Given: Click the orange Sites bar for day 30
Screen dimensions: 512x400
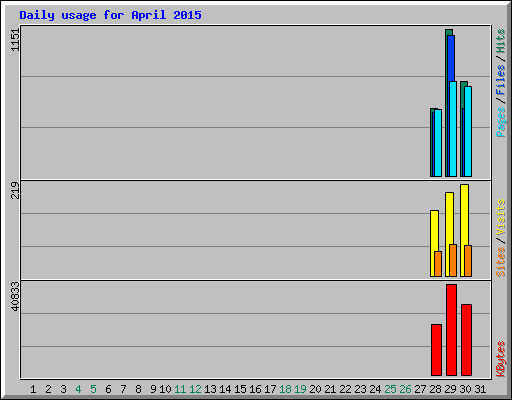Looking at the screenshot, I should 468,261.
